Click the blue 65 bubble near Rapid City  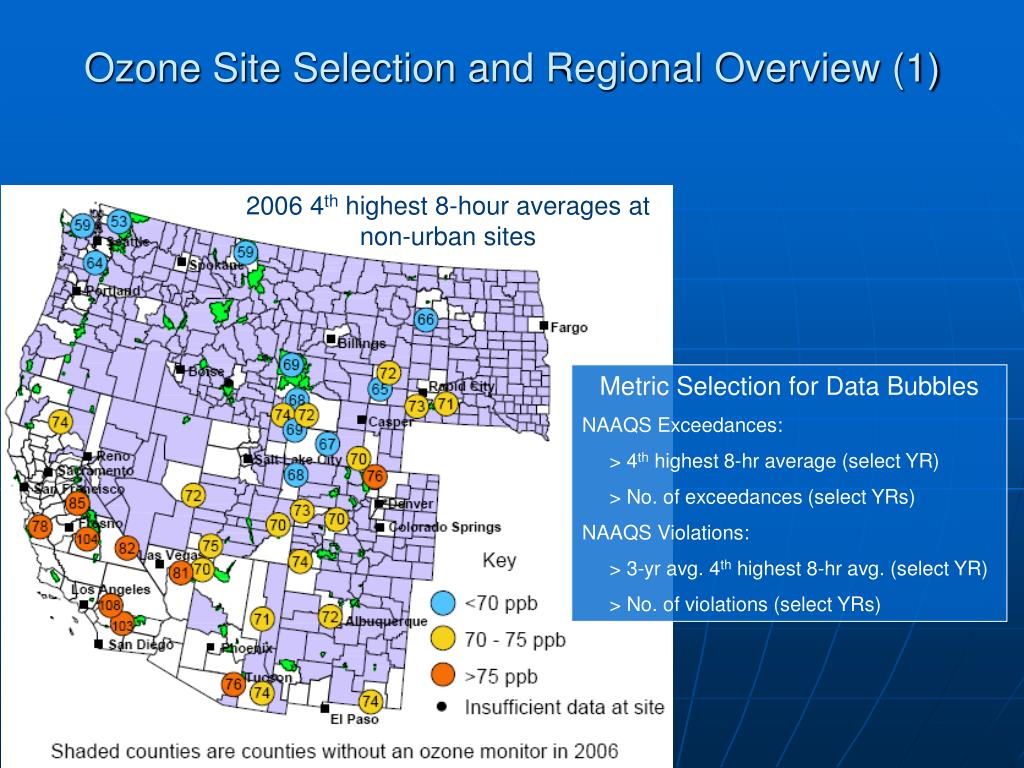379,389
